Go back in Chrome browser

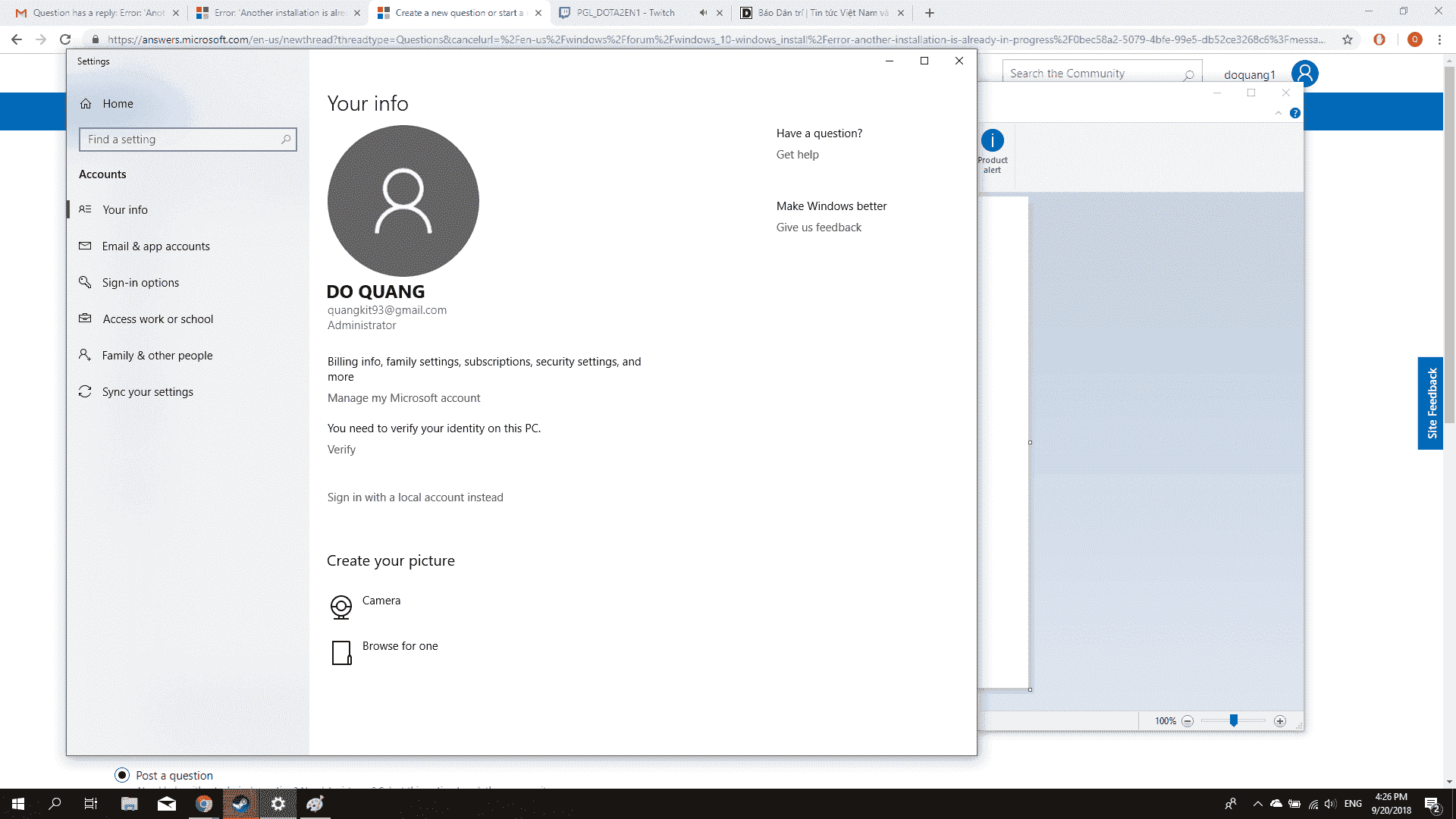[17, 39]
